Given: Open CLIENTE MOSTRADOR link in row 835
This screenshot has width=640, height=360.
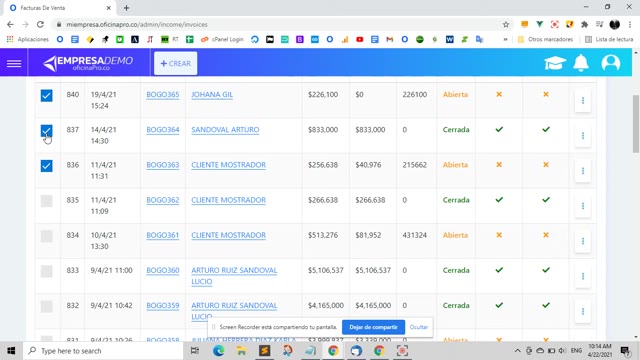Looking at the screenshot, I should [228, 200].
